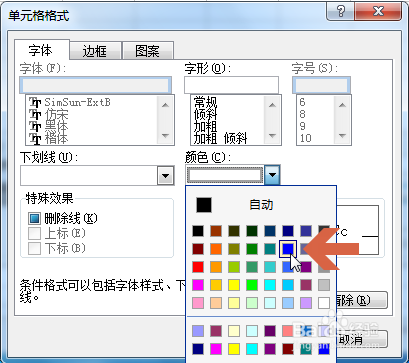This screenshot has height=363, width=409.
Task: Pick the periwinkle swatch below the divider
Action: (198, 331)
